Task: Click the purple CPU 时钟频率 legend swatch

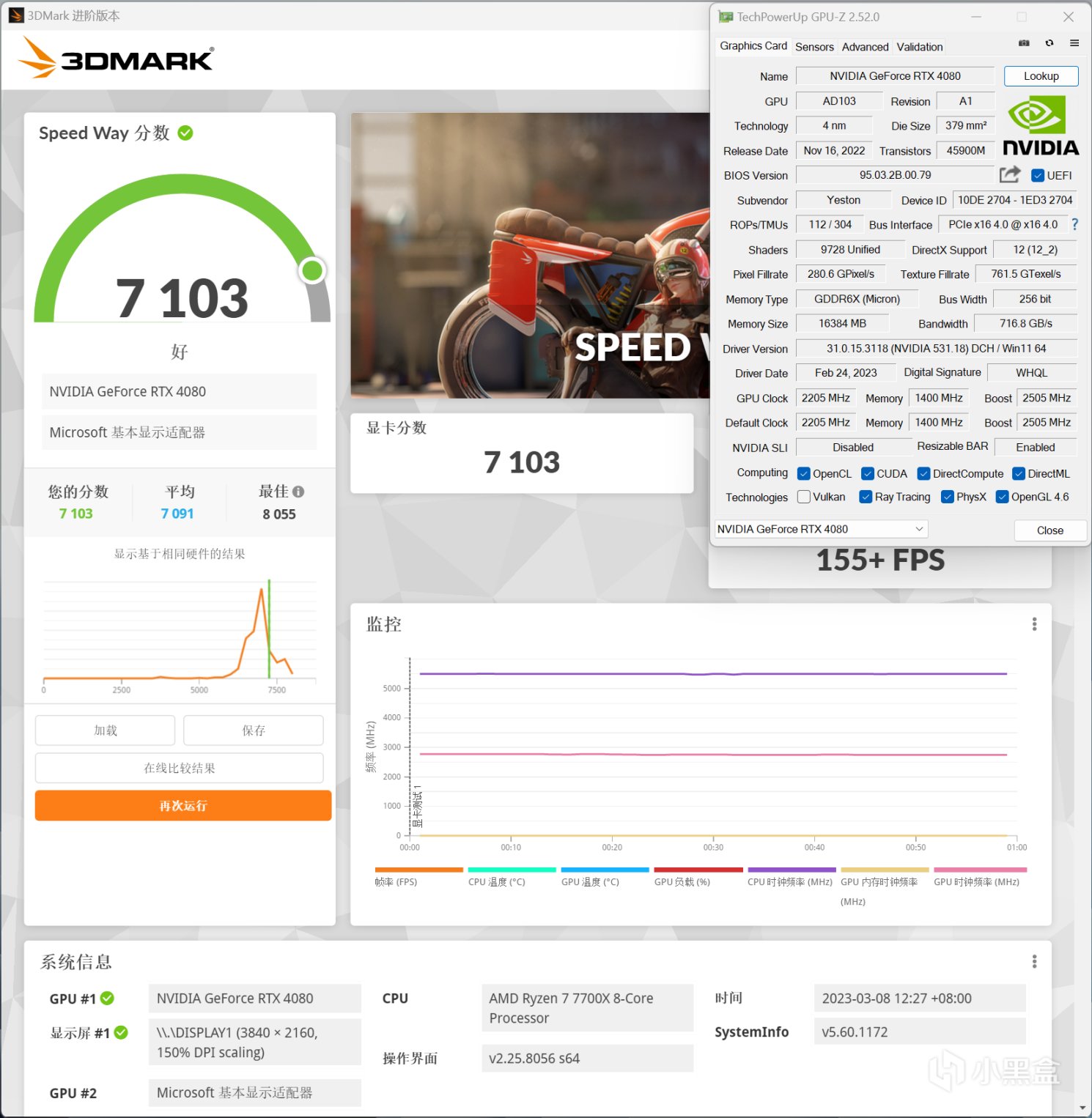Action: (x=792, y=870)
